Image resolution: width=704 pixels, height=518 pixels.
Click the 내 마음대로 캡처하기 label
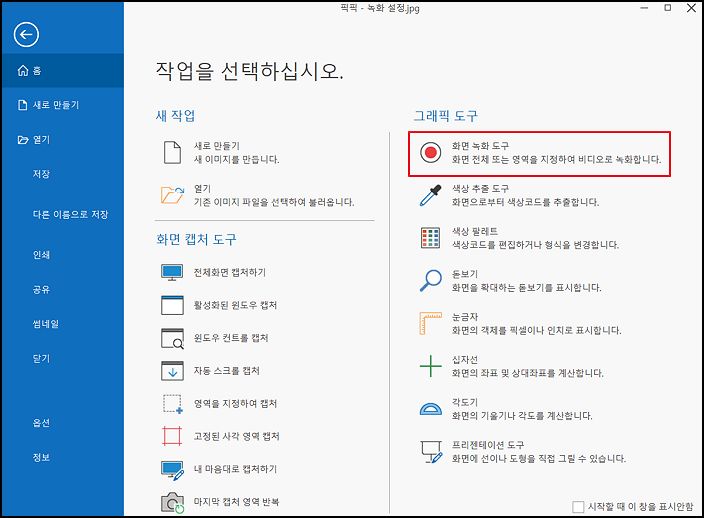[x=235, y=469]
